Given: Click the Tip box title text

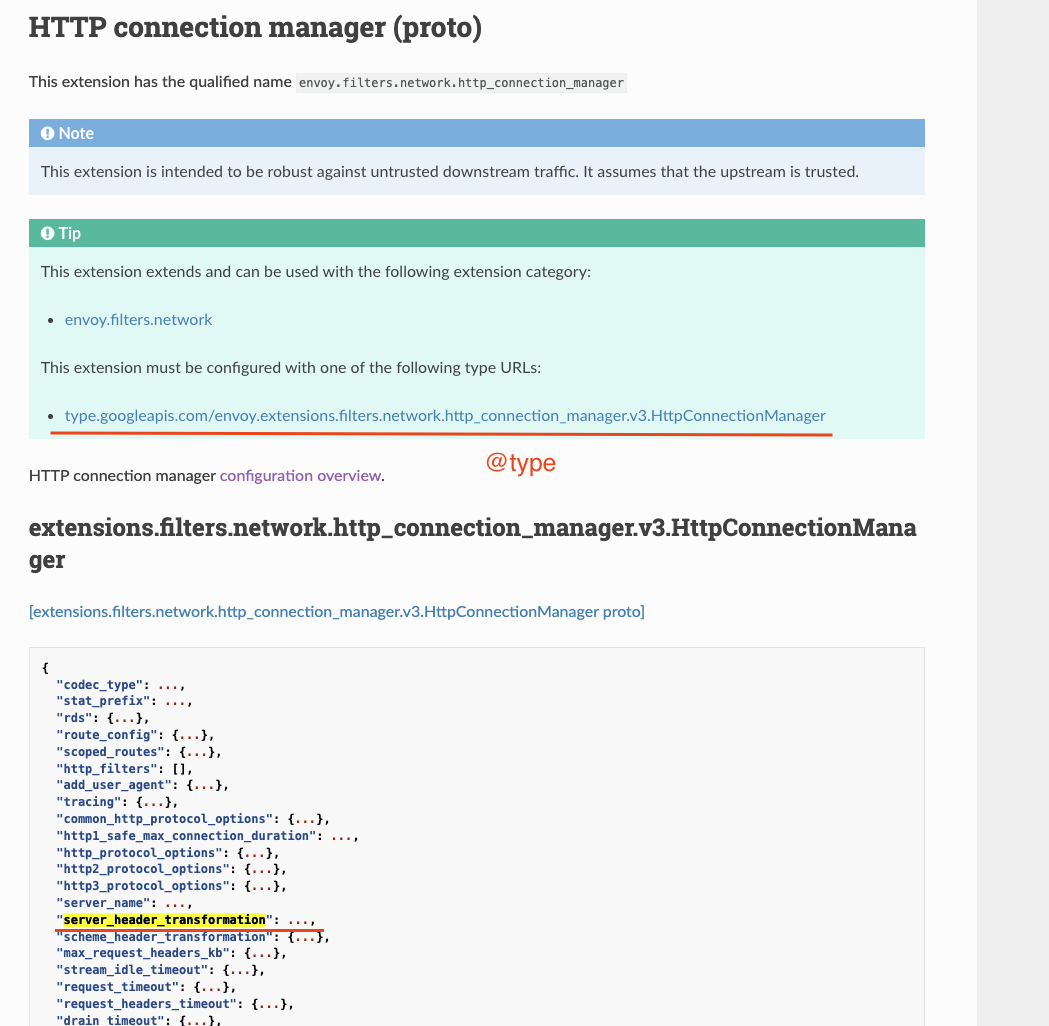Looking at the screenshot, I should tap(70, 233).
